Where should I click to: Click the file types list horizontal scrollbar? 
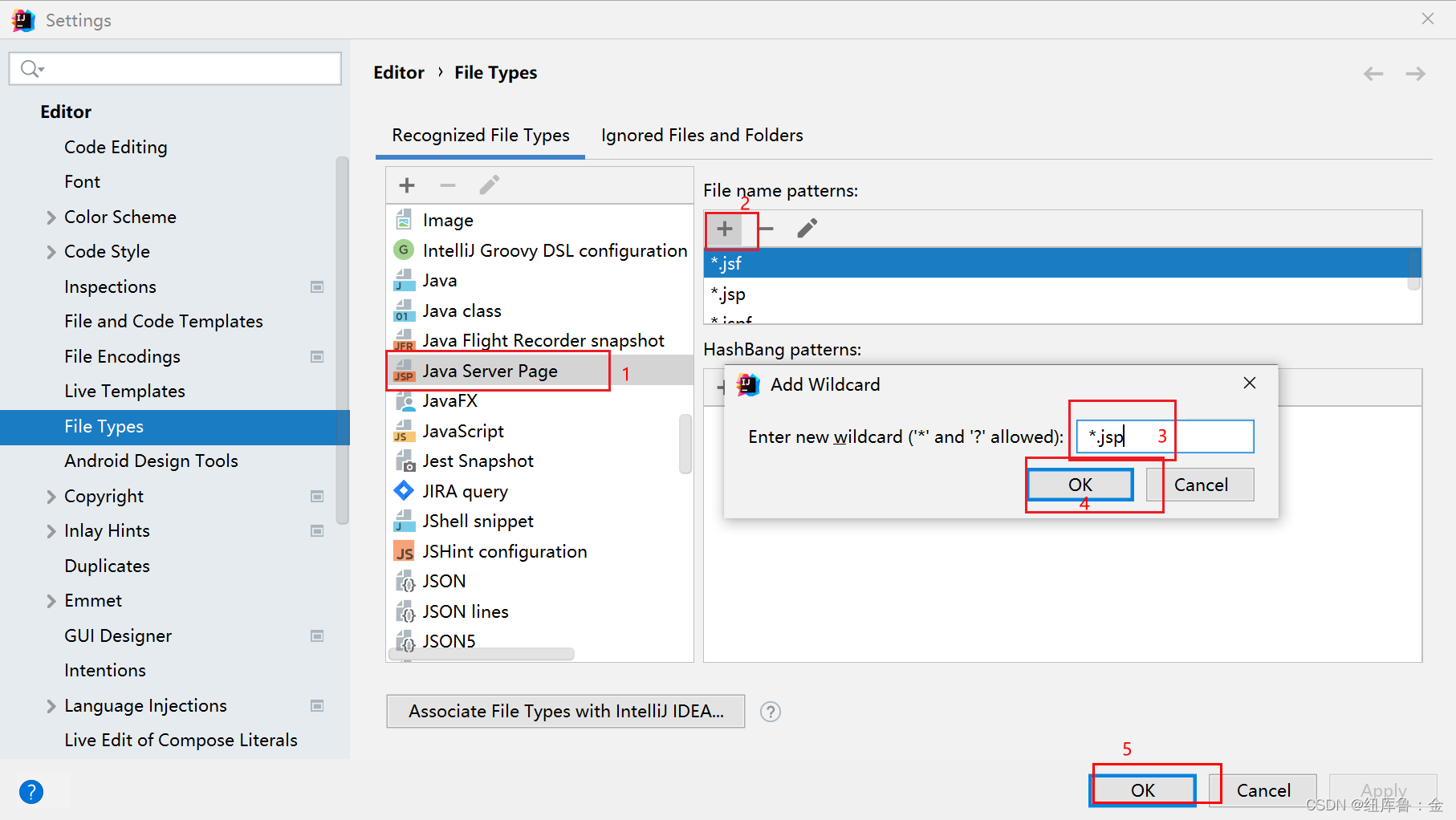pyautogui.click(x=482, y=655)
